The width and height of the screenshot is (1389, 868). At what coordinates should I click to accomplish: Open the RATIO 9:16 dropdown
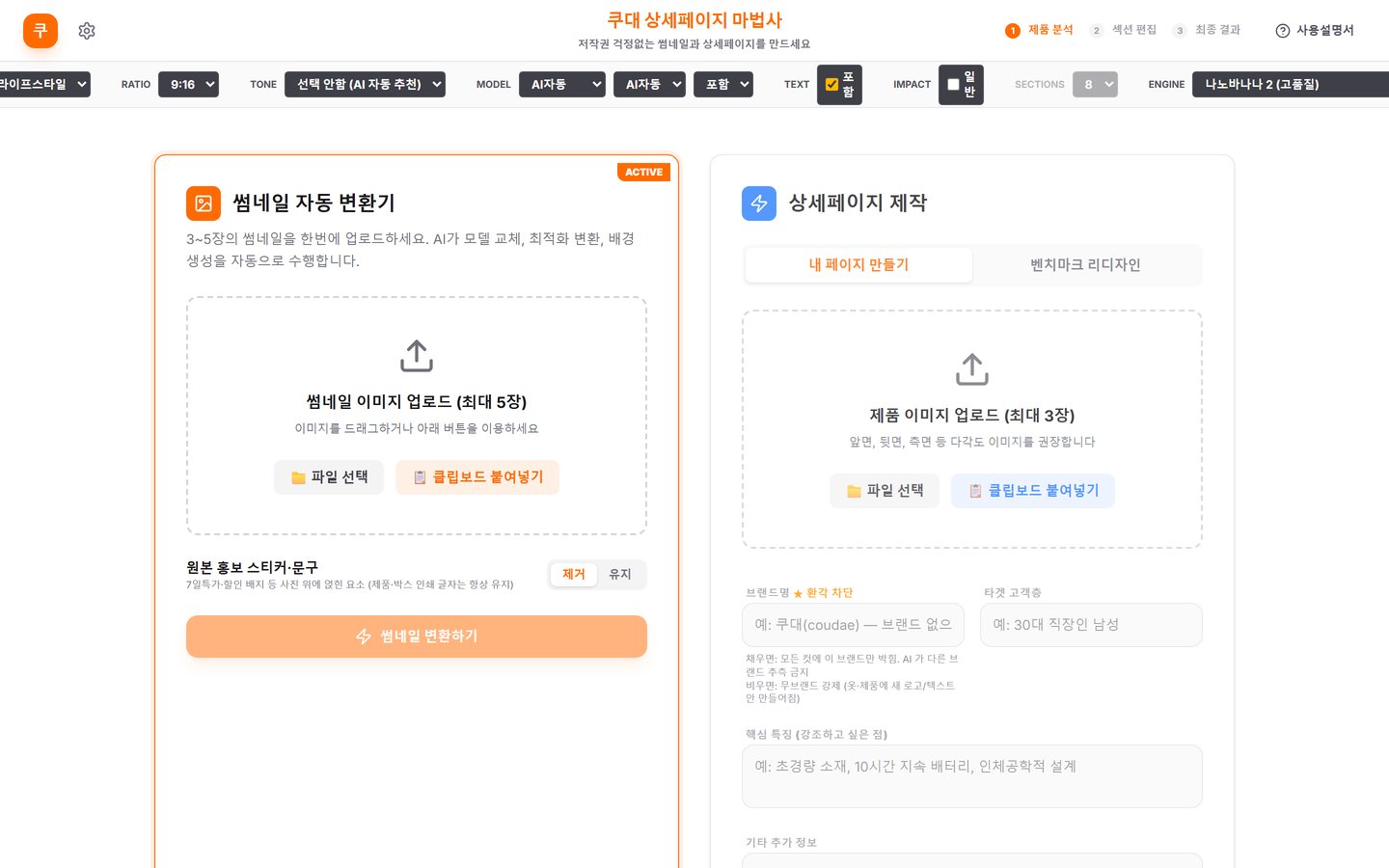[x=188, y=85]
